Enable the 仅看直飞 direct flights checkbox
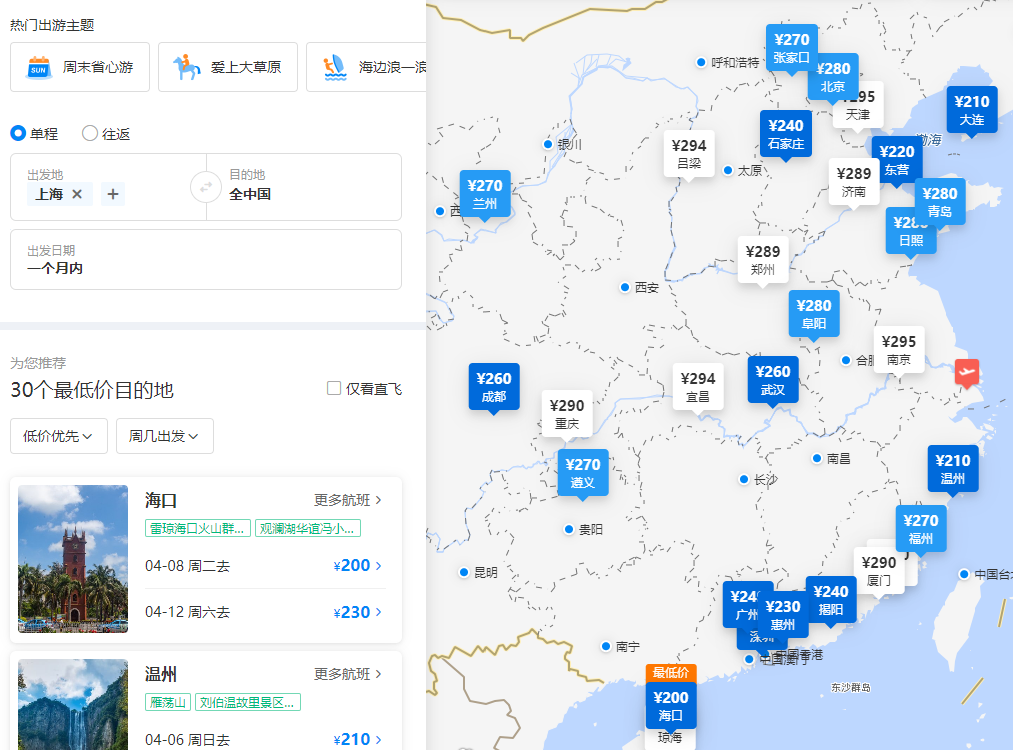The width and height of the screenshot is (1013, 750). point(334,388)
